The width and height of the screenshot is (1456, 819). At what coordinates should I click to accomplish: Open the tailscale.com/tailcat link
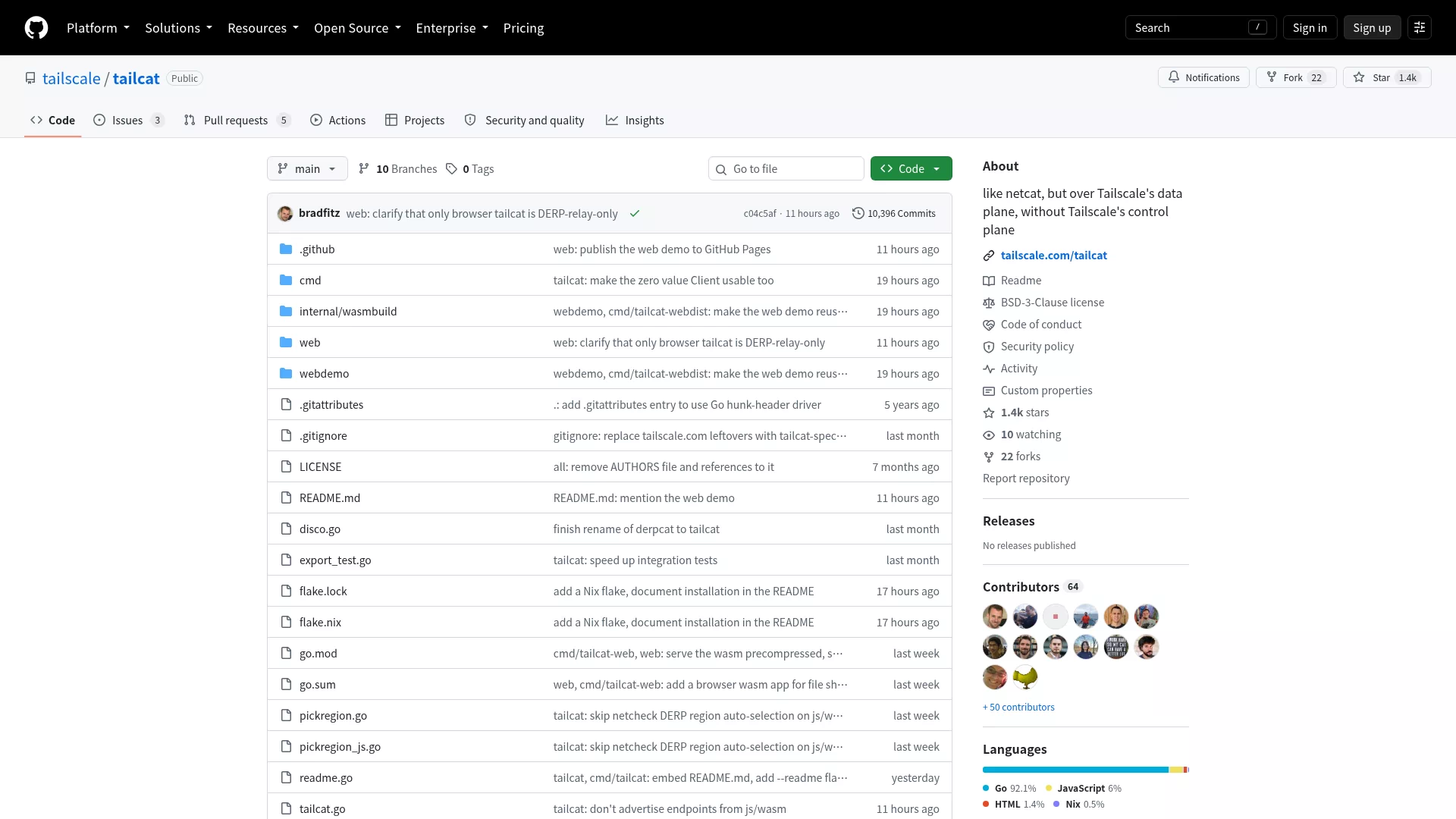[1053, 256]
